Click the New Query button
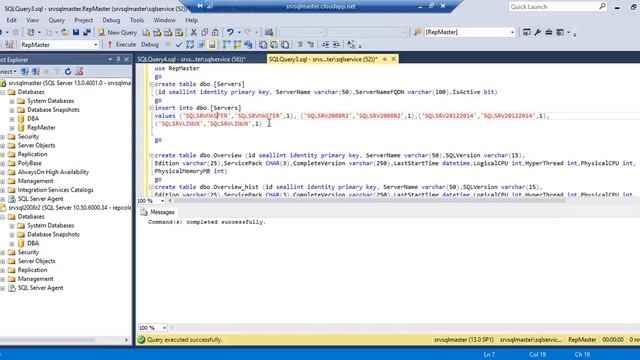 tap(118, 32)
